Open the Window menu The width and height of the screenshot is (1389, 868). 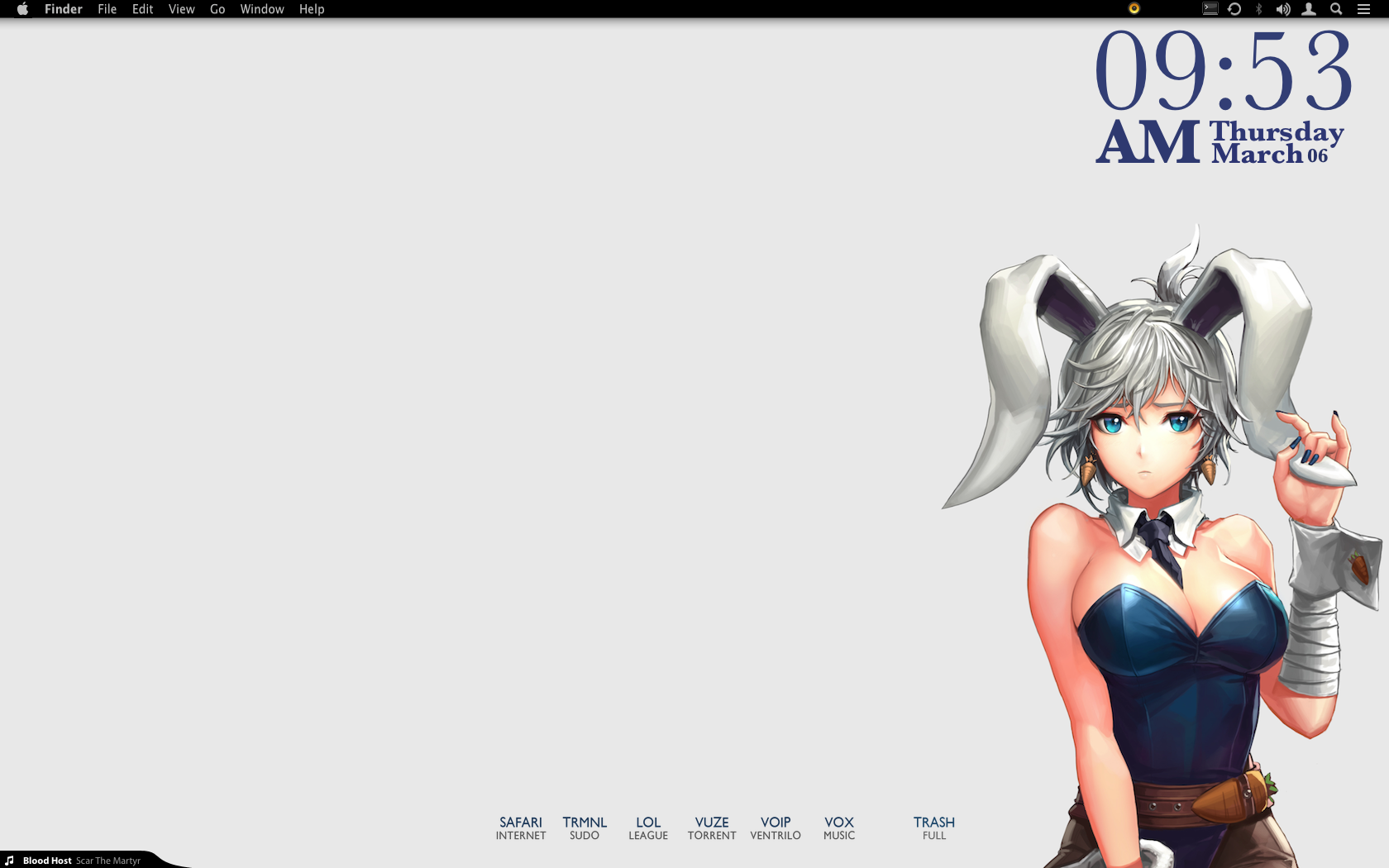262,9
